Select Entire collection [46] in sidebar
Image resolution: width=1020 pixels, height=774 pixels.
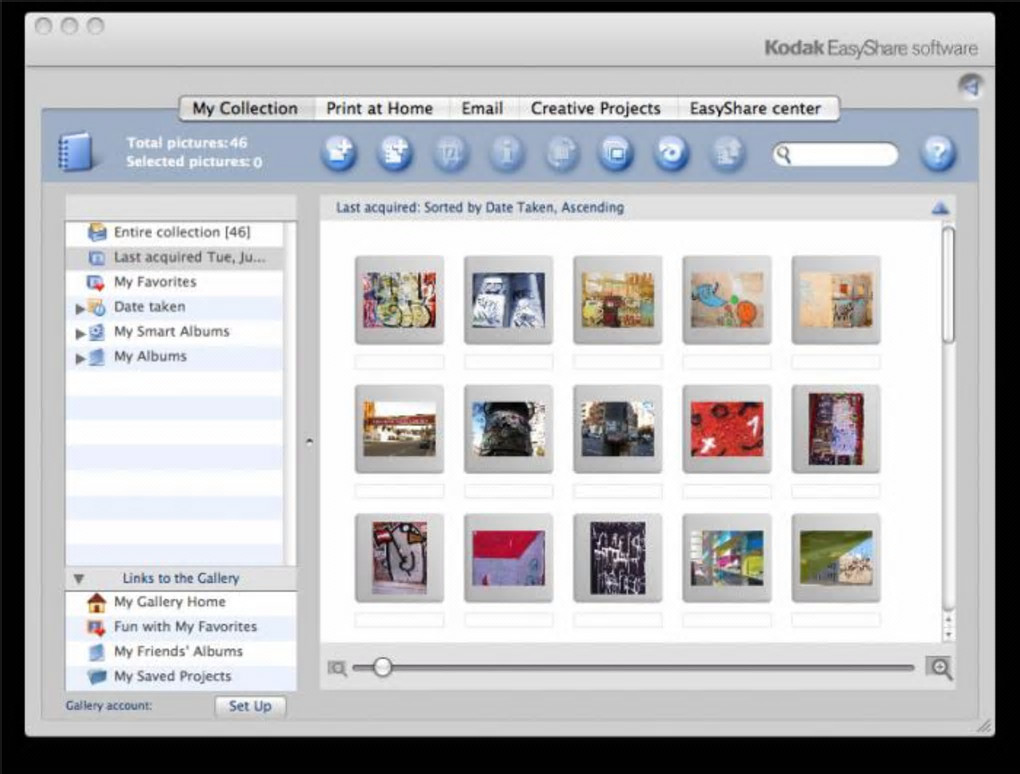click(174, 232)
